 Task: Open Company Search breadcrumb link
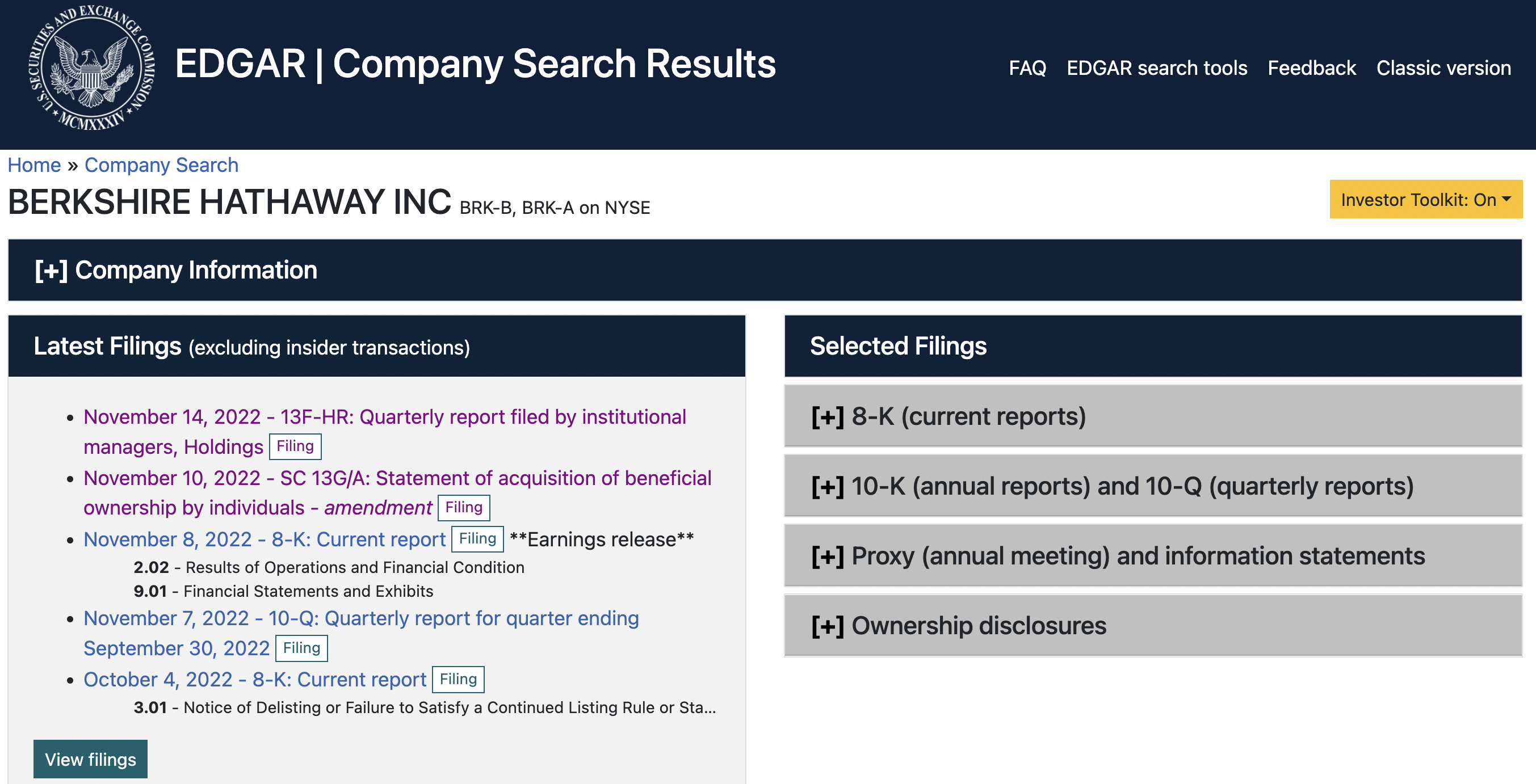click(x=161, y=165)
